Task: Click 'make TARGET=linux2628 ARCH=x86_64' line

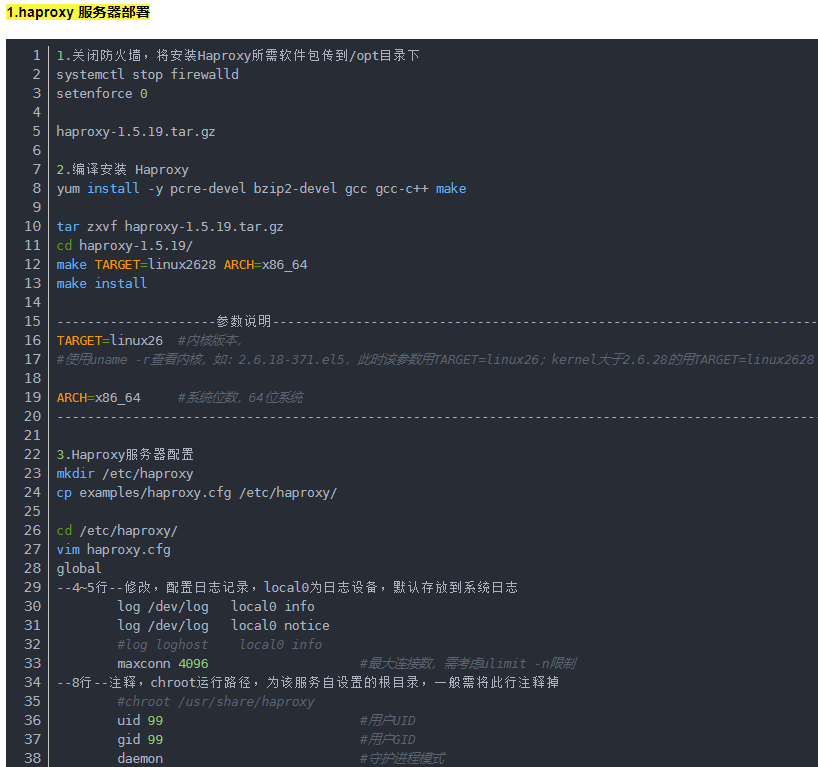Action: (x=182, y=265)
